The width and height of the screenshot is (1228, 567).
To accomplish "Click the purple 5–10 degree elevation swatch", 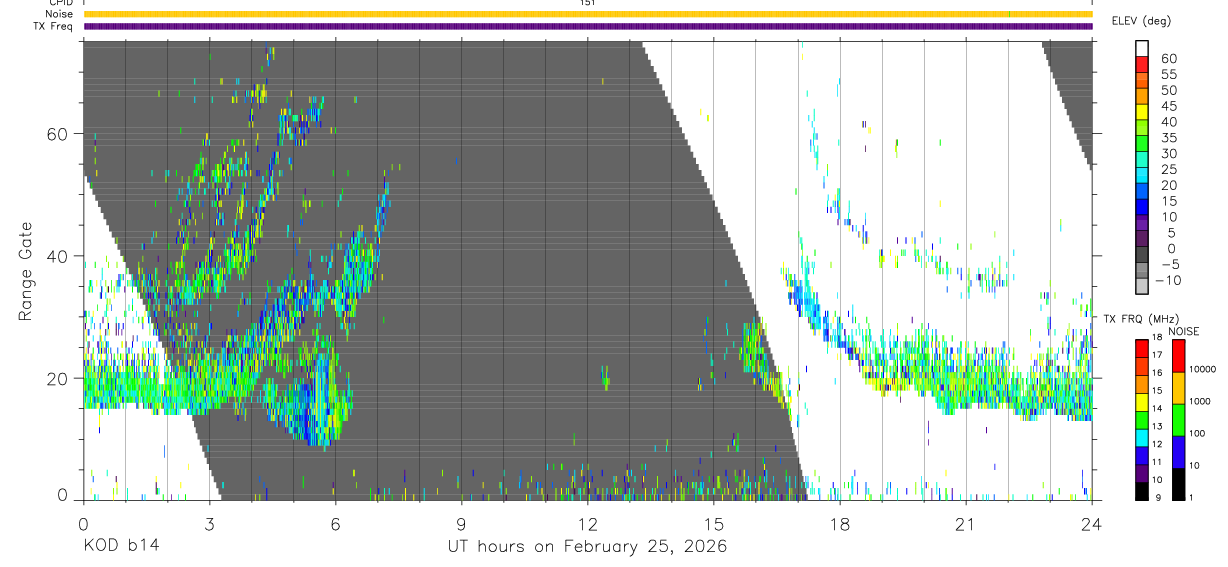I will click(1142, 224).
